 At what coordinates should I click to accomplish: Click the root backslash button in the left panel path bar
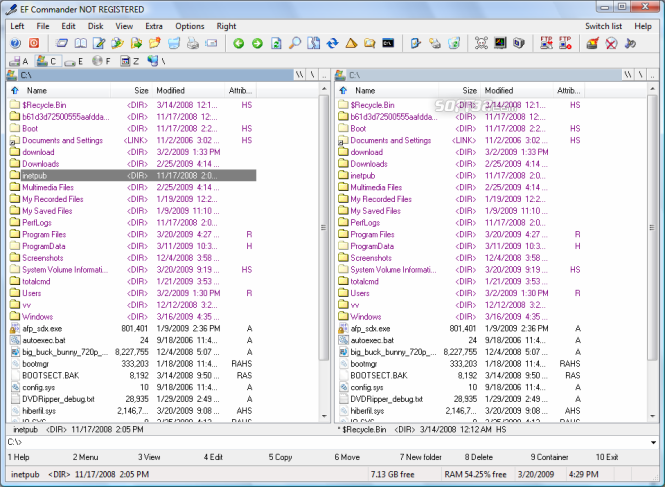(x=312, y=75)
